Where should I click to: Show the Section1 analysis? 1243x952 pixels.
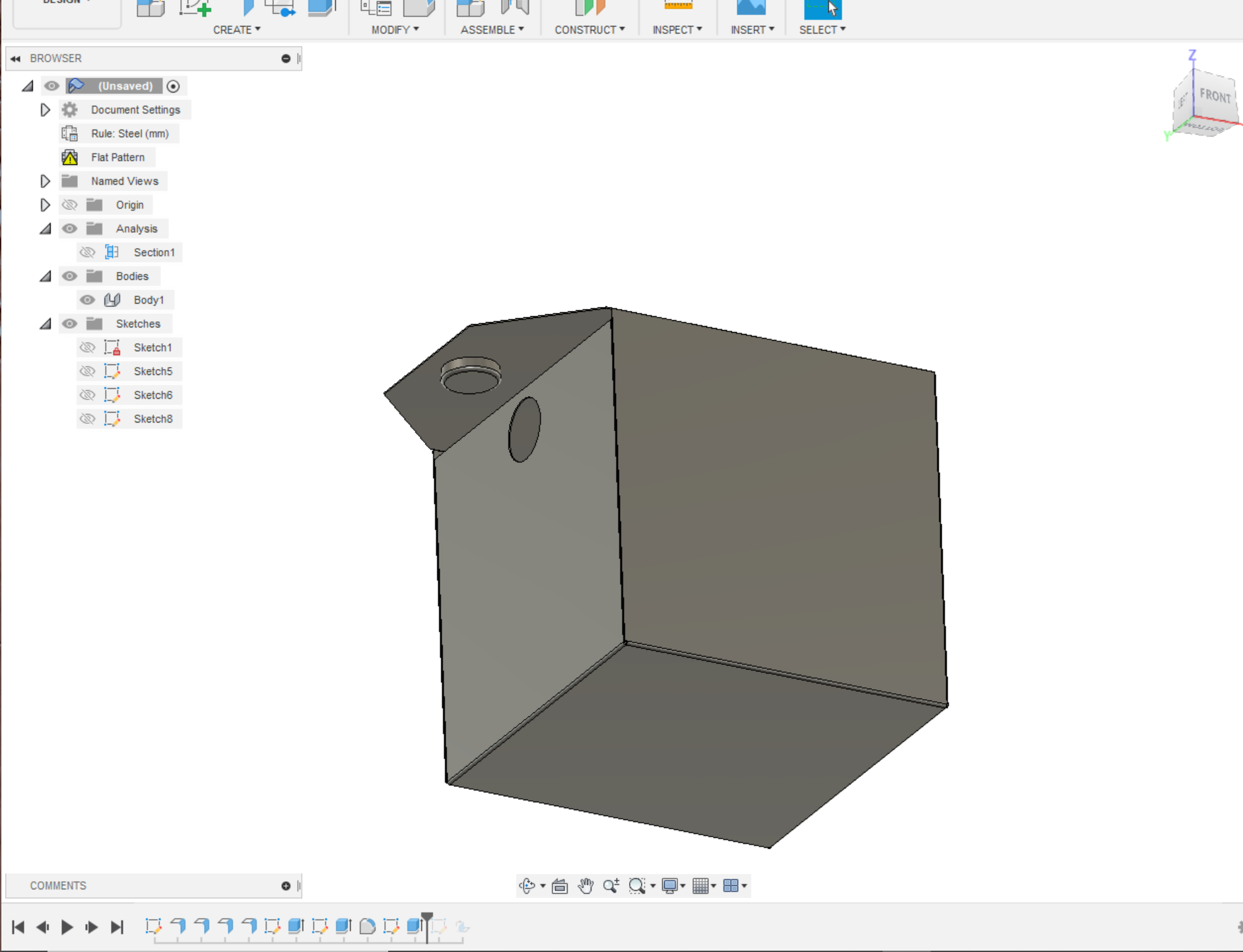[88, 252]
